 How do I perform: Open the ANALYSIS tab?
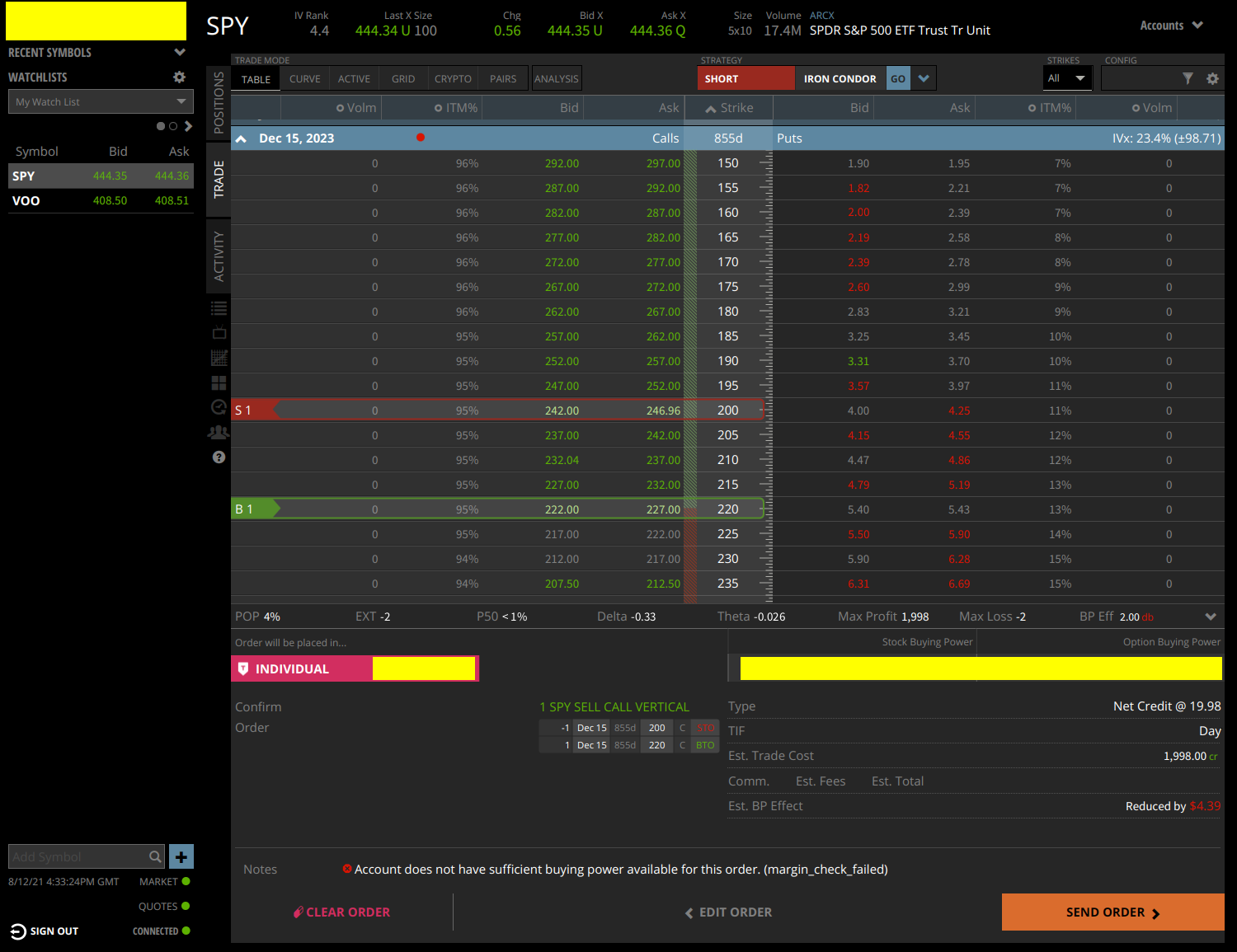pos(557,79)
